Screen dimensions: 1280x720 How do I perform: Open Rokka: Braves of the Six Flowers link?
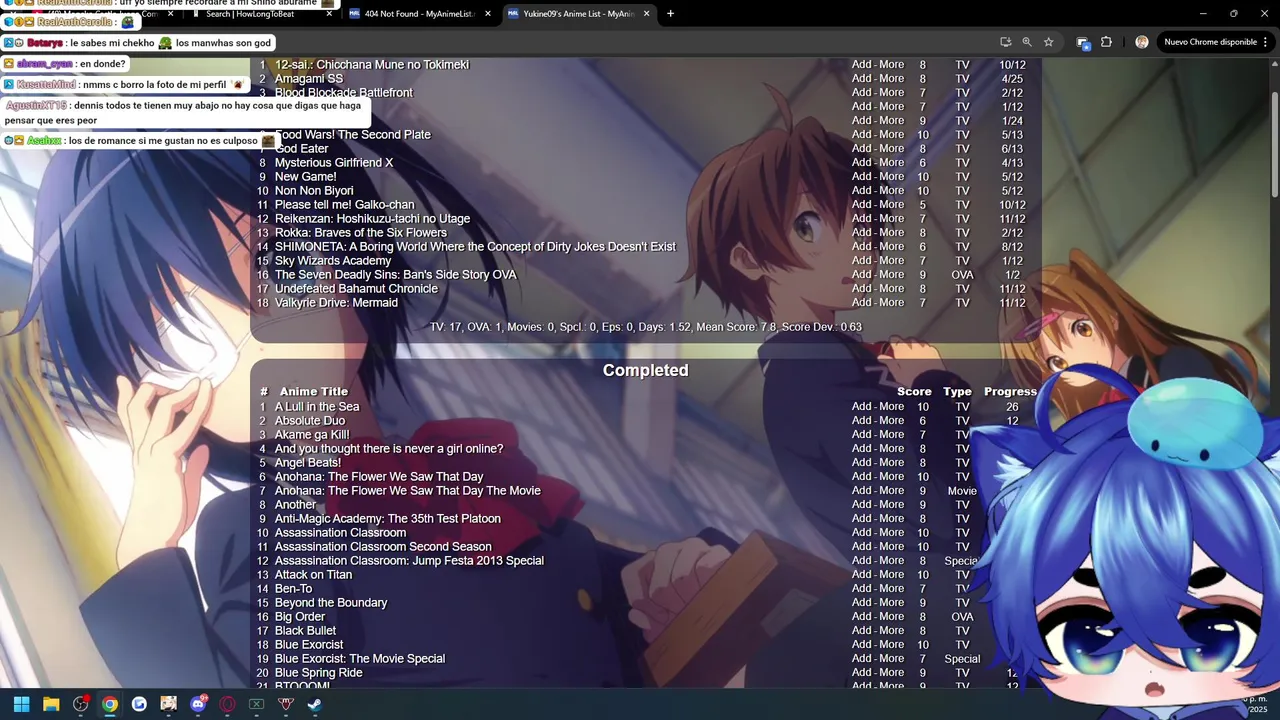click(361, 233)
